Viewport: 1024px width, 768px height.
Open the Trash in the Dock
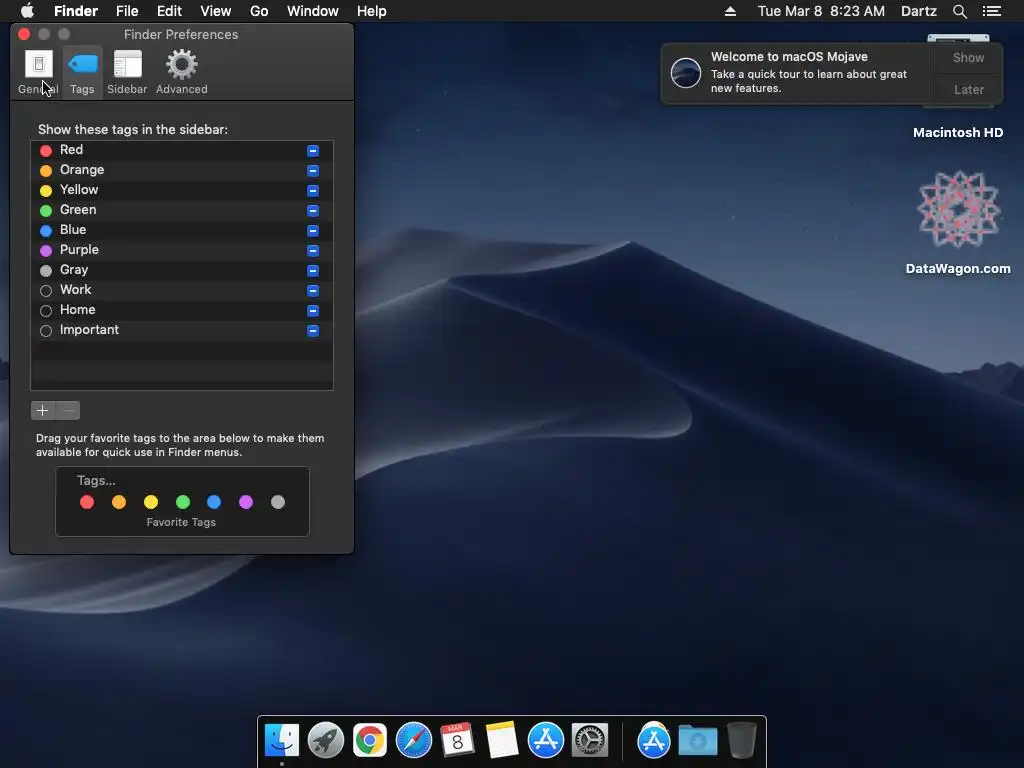(742, 740)
